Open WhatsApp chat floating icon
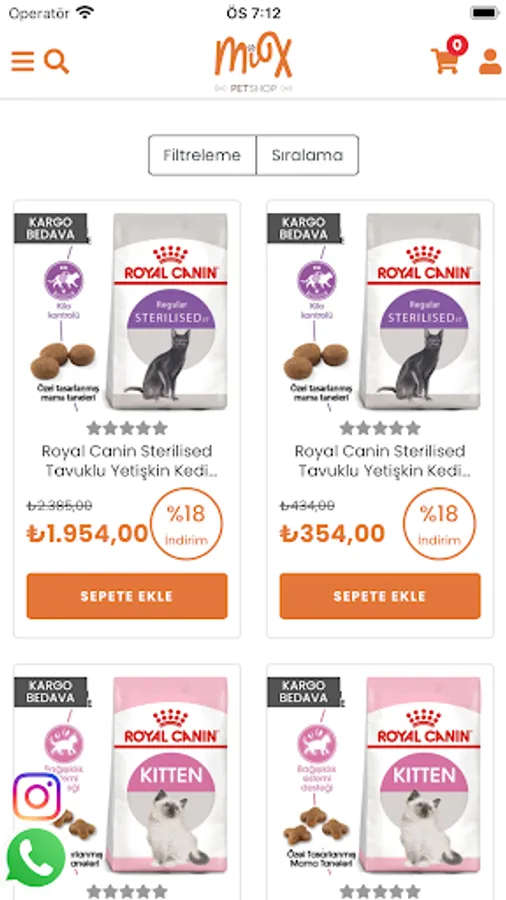The image size is (506, 900). pyautogui.click(x=36, y=858)
